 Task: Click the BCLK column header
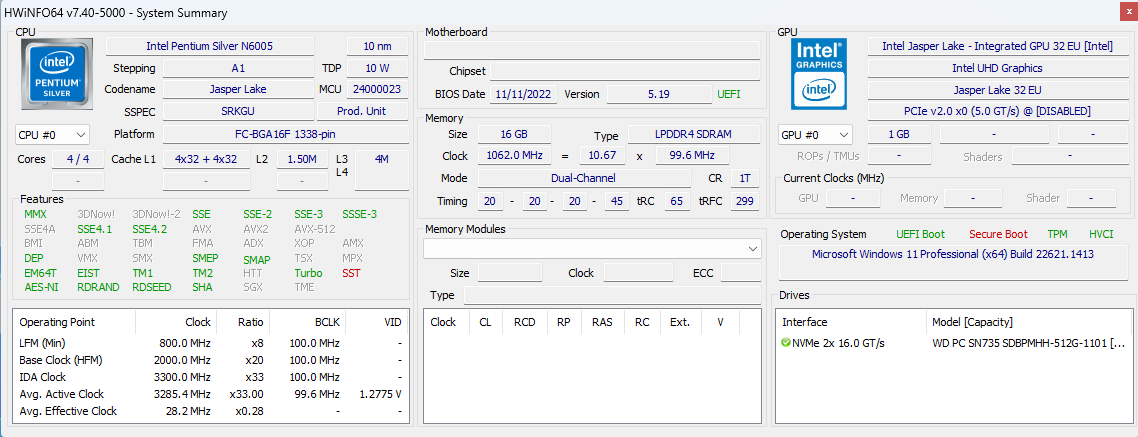[x=308, y=322]
